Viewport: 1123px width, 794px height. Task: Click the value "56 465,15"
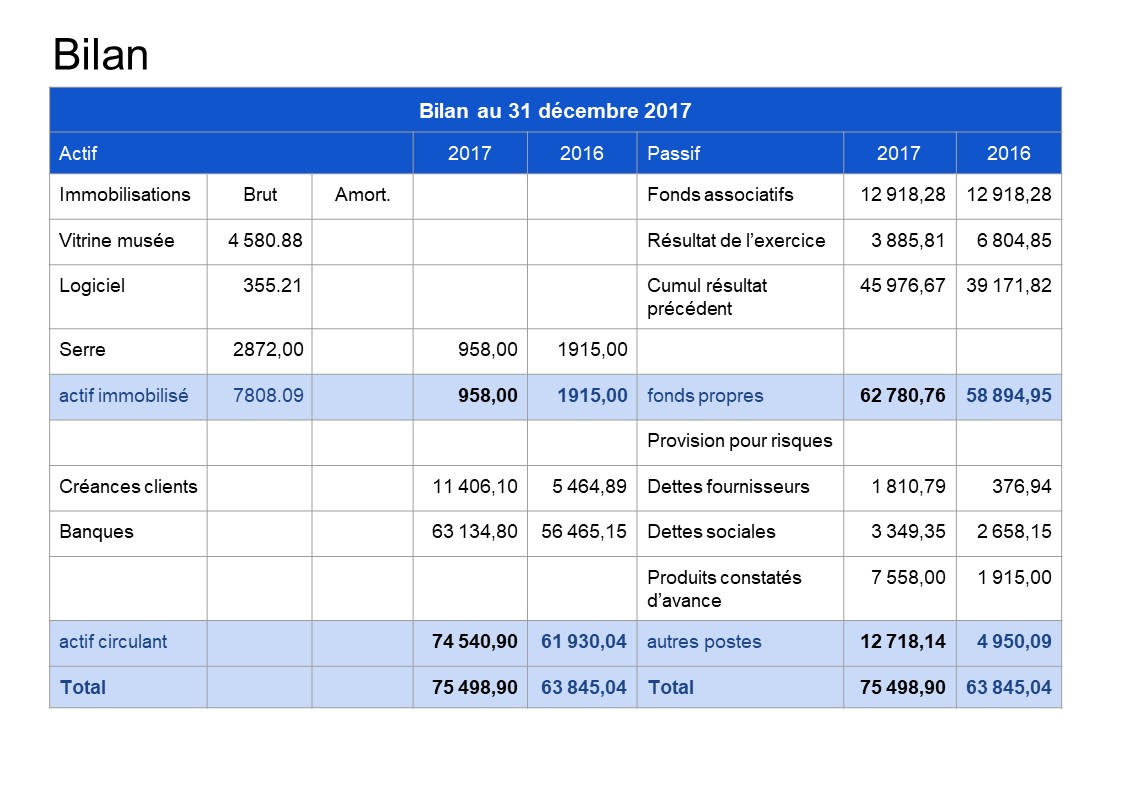pyautogui.click(x=584, y=532)
